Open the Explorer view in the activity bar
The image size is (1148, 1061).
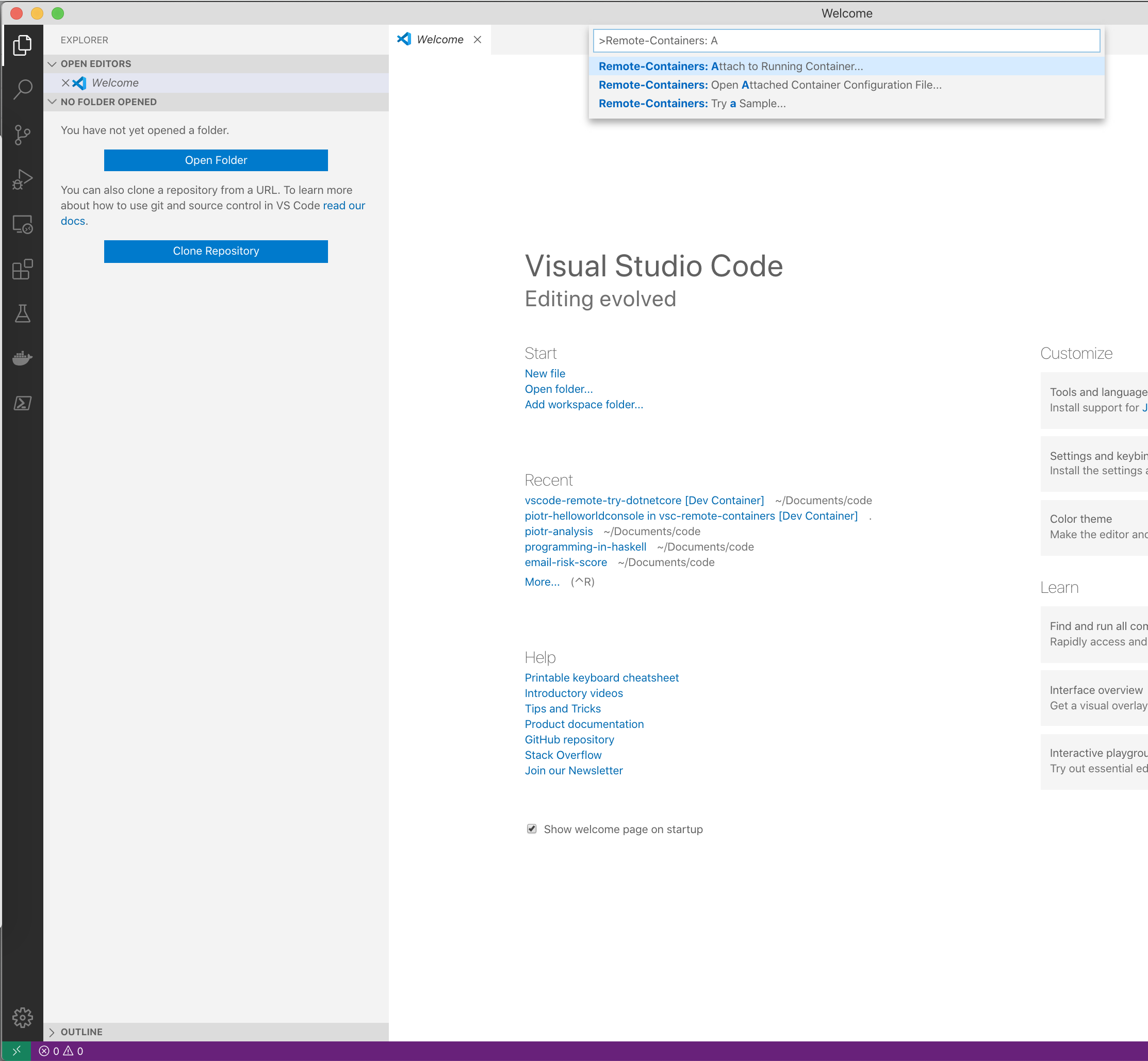(x=23, y=46)
